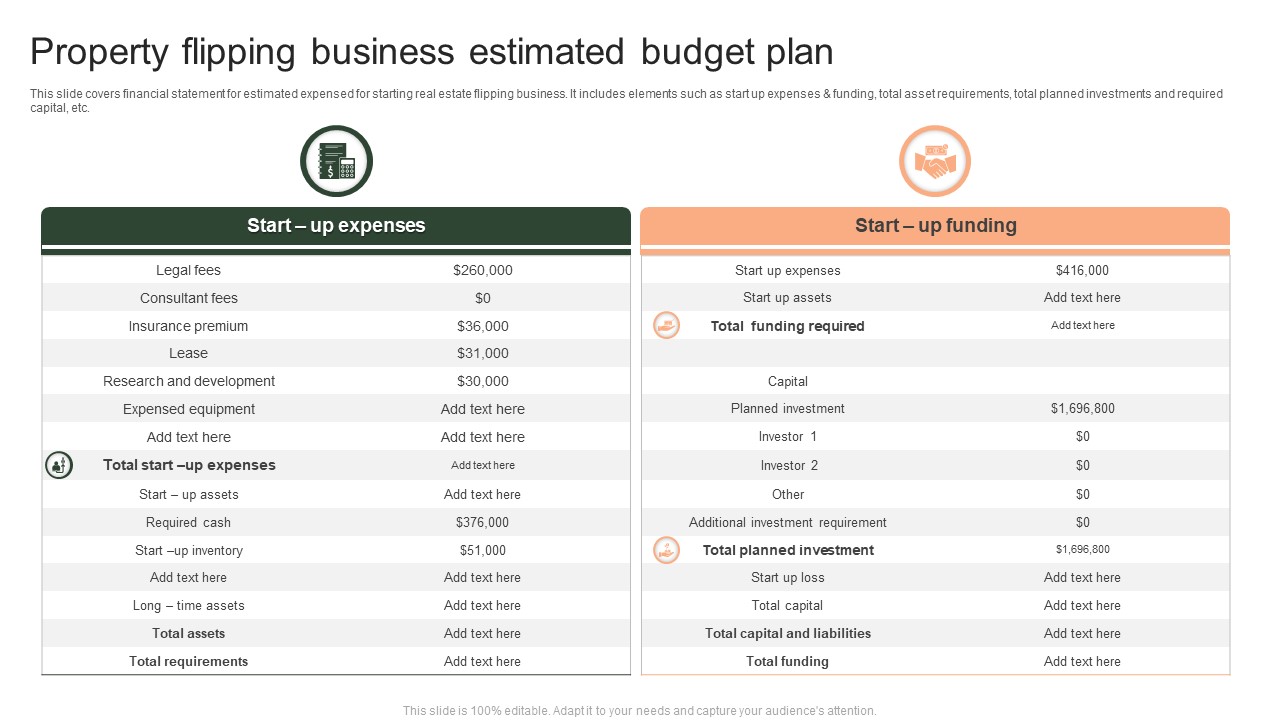Click the Start –up inventory label

click(x=188, y=550)
